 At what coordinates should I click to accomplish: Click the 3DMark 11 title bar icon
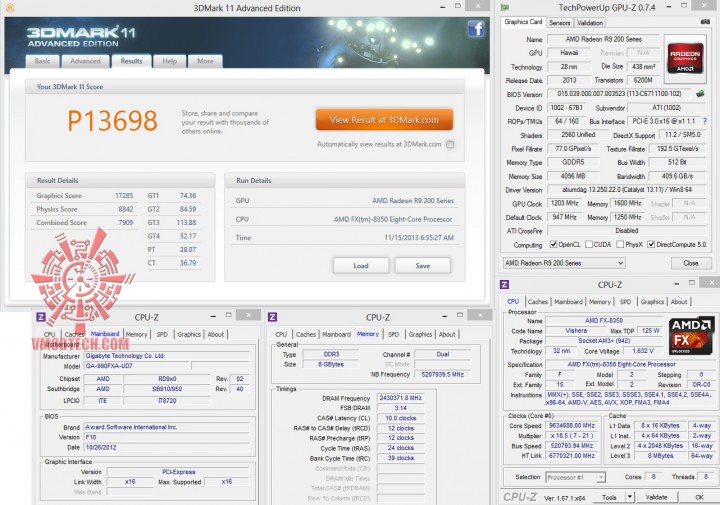[x=9, y=8]
